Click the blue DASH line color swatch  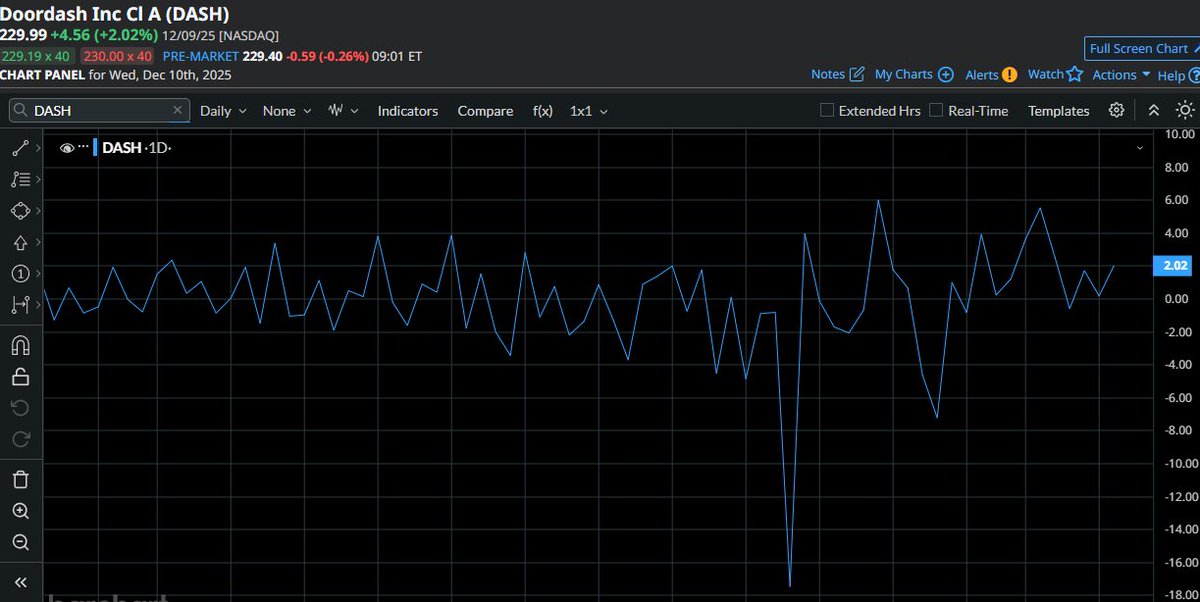click(x=95, y=148)
